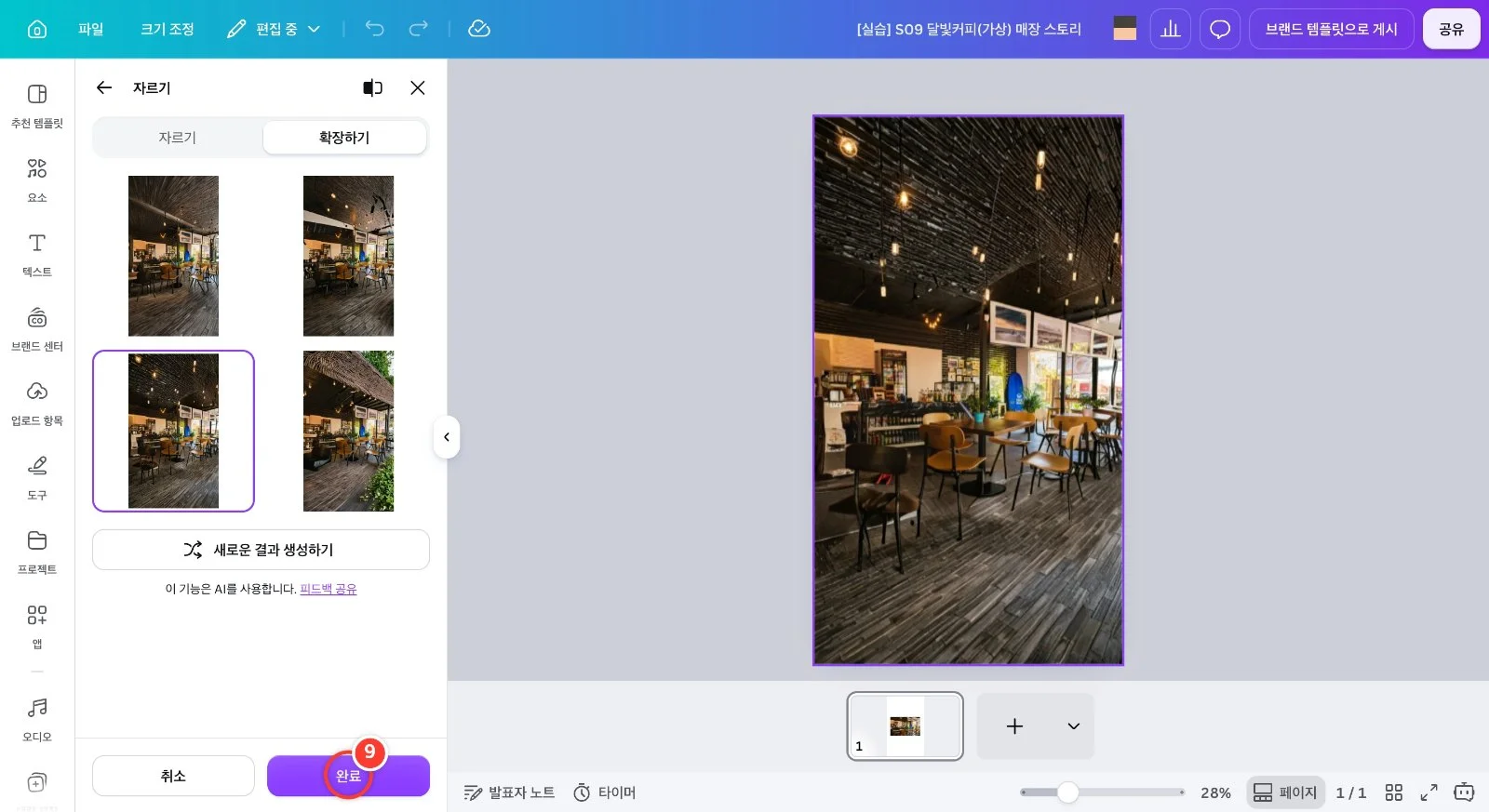Viewport: 1489px width, 812px height.
Task: Open the 오디오 audio panel
Action: point(37,720)
